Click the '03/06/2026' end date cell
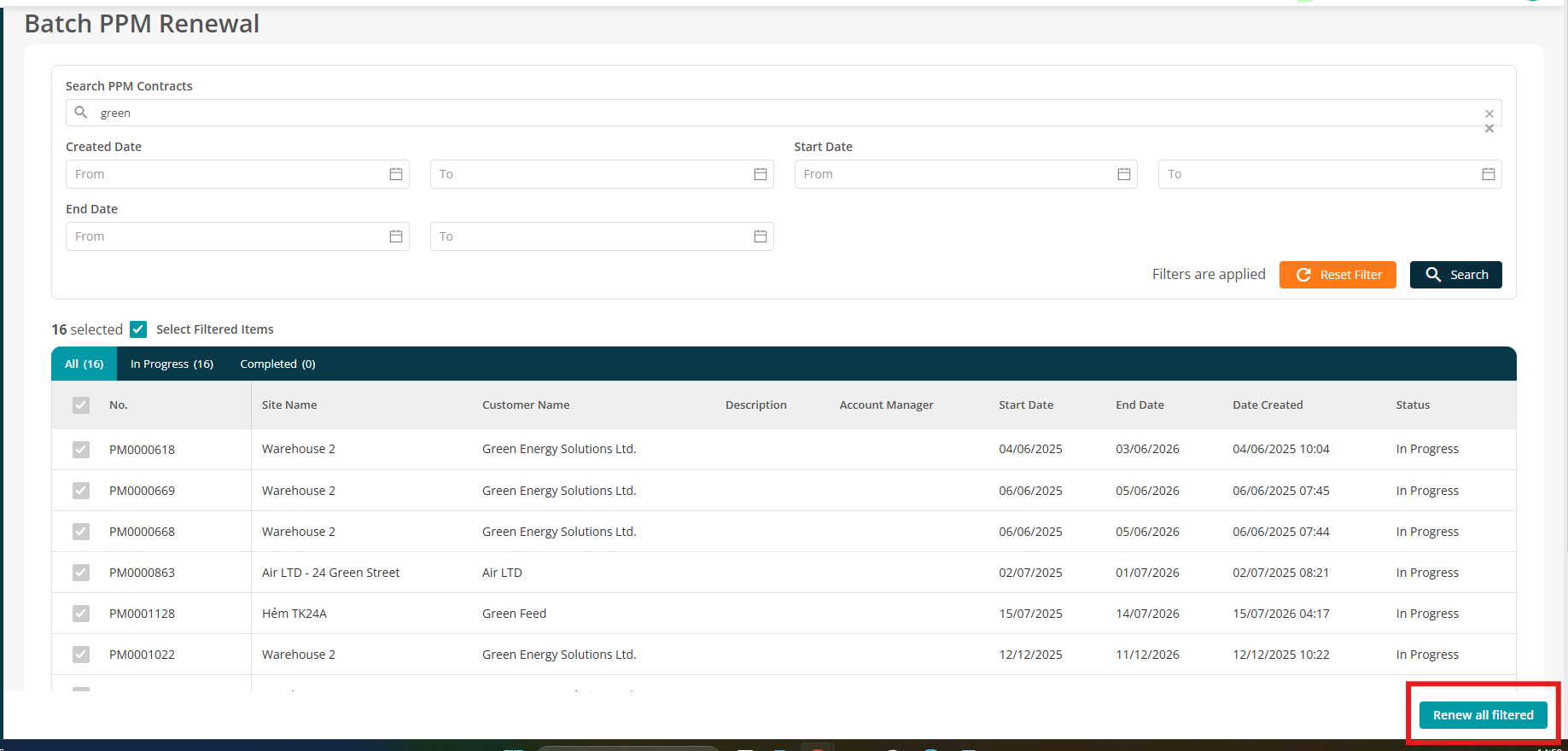 tap(1147, 449)
